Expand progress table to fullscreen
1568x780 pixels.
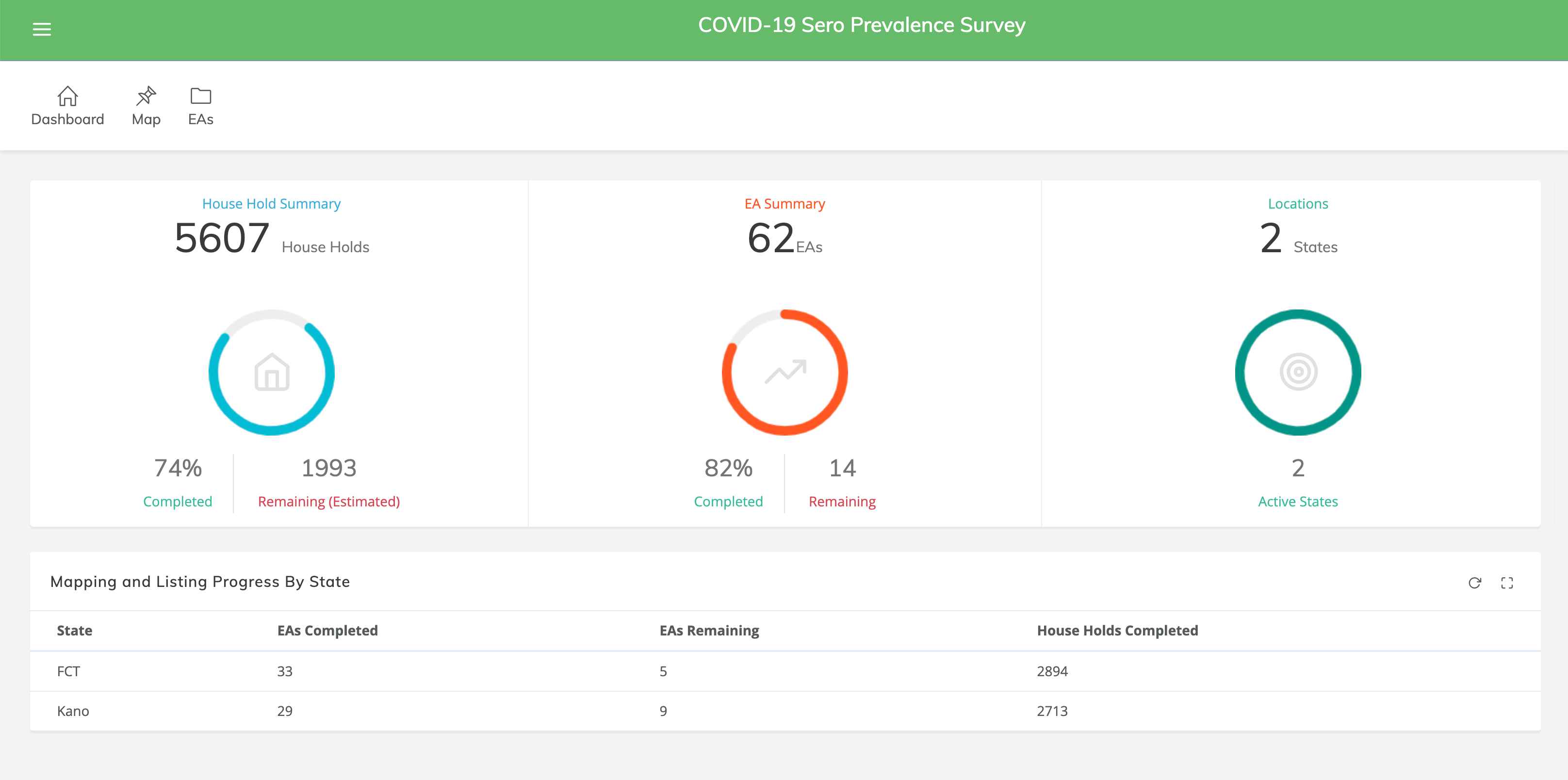(x=1506, y=583)
